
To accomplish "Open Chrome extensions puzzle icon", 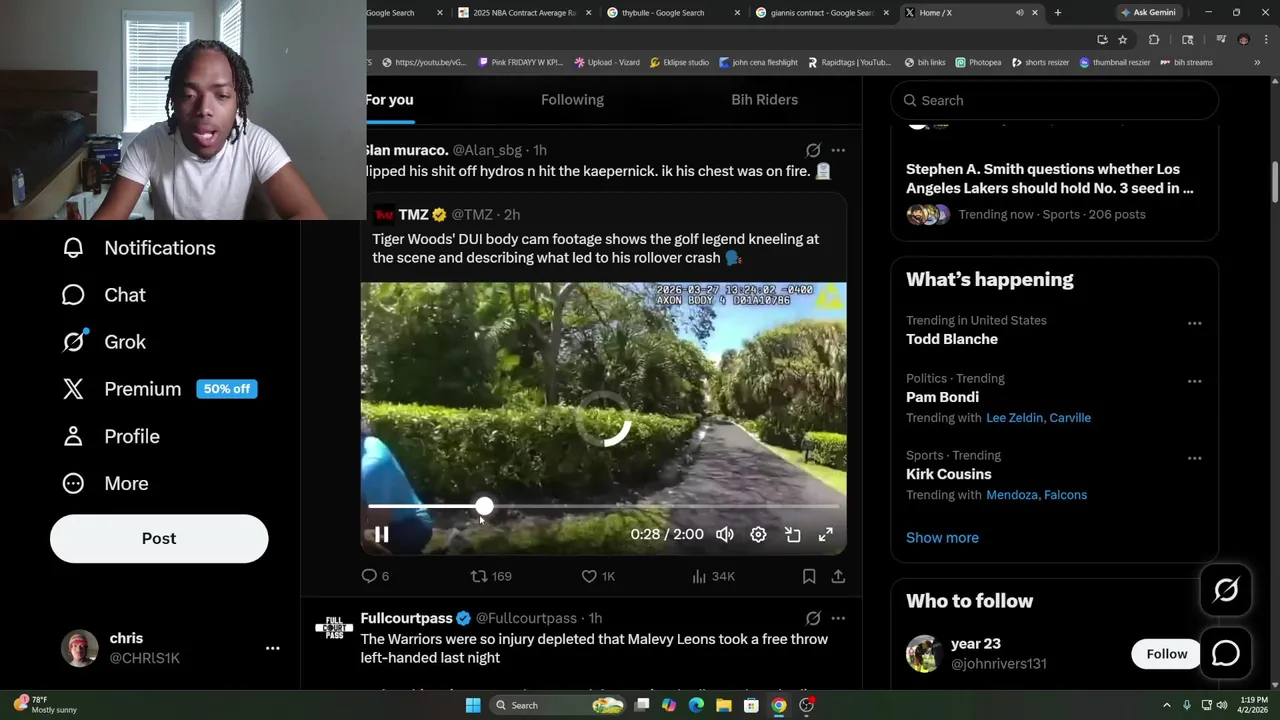I will [1154, 40].
